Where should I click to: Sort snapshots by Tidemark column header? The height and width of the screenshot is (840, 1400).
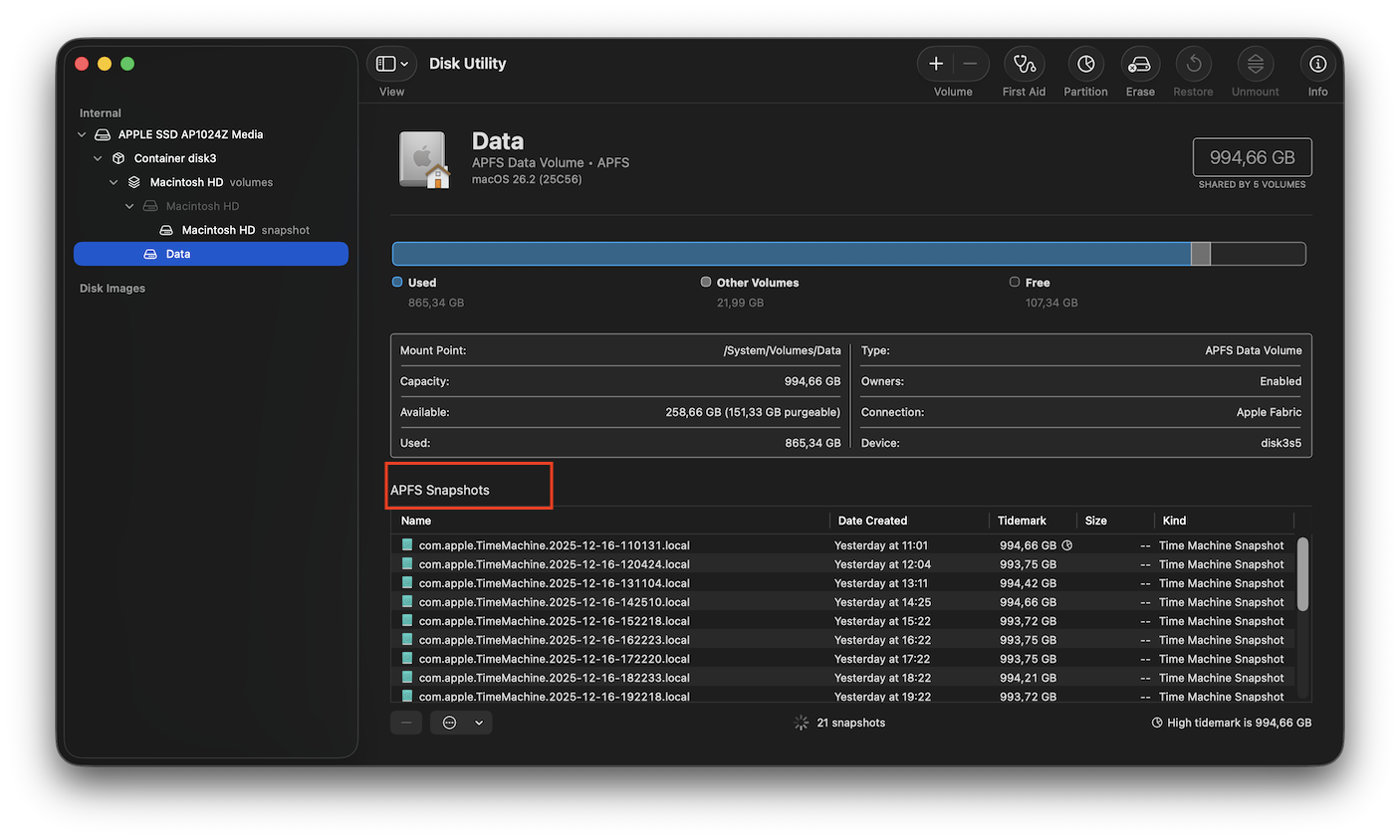click(1022, 521)
